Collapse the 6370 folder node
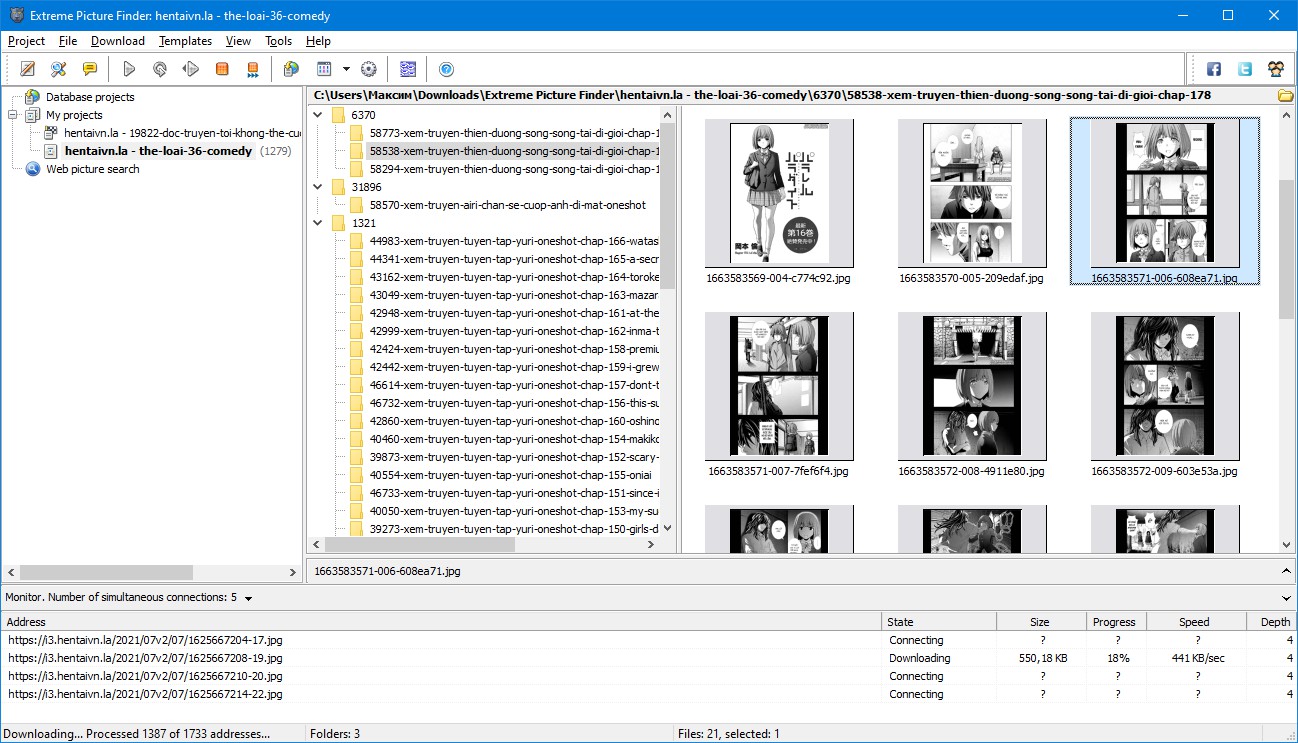1298x743 pixels. tap(318, 115)
